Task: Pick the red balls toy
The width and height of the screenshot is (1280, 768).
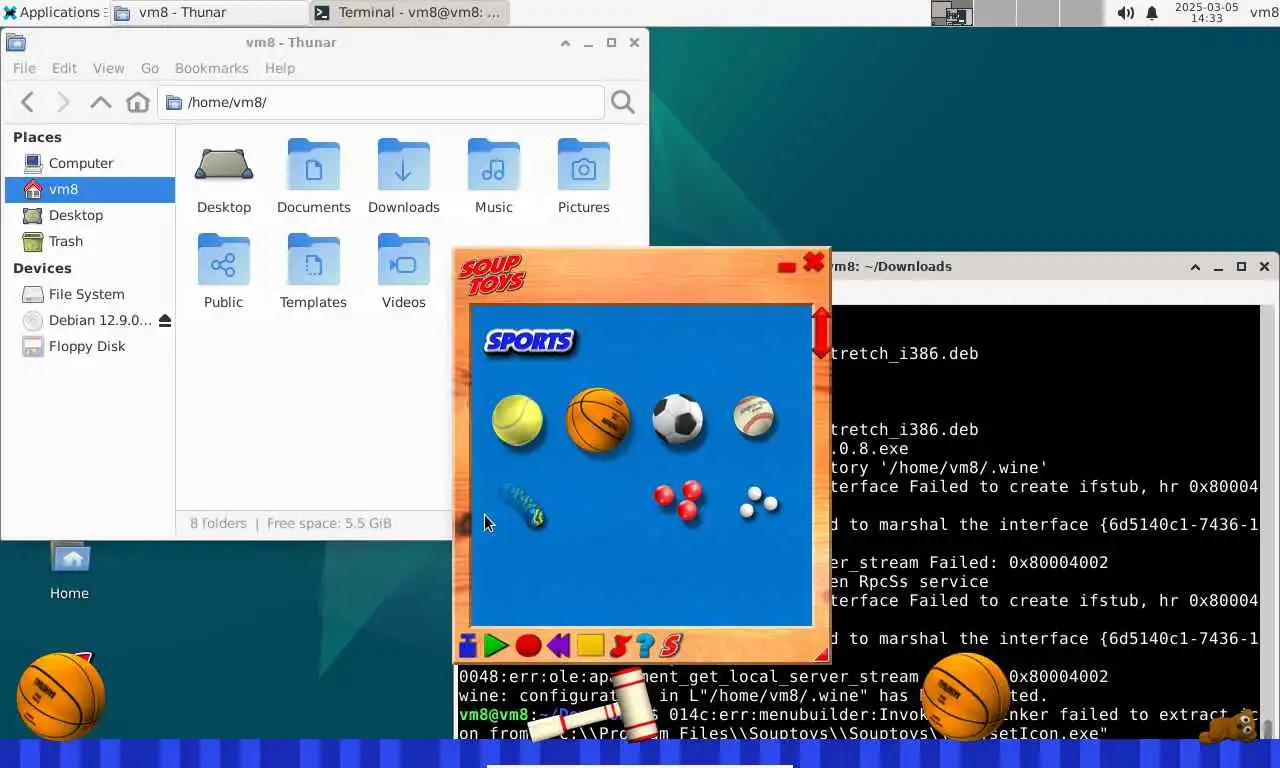Action: [x=678, y=500]
